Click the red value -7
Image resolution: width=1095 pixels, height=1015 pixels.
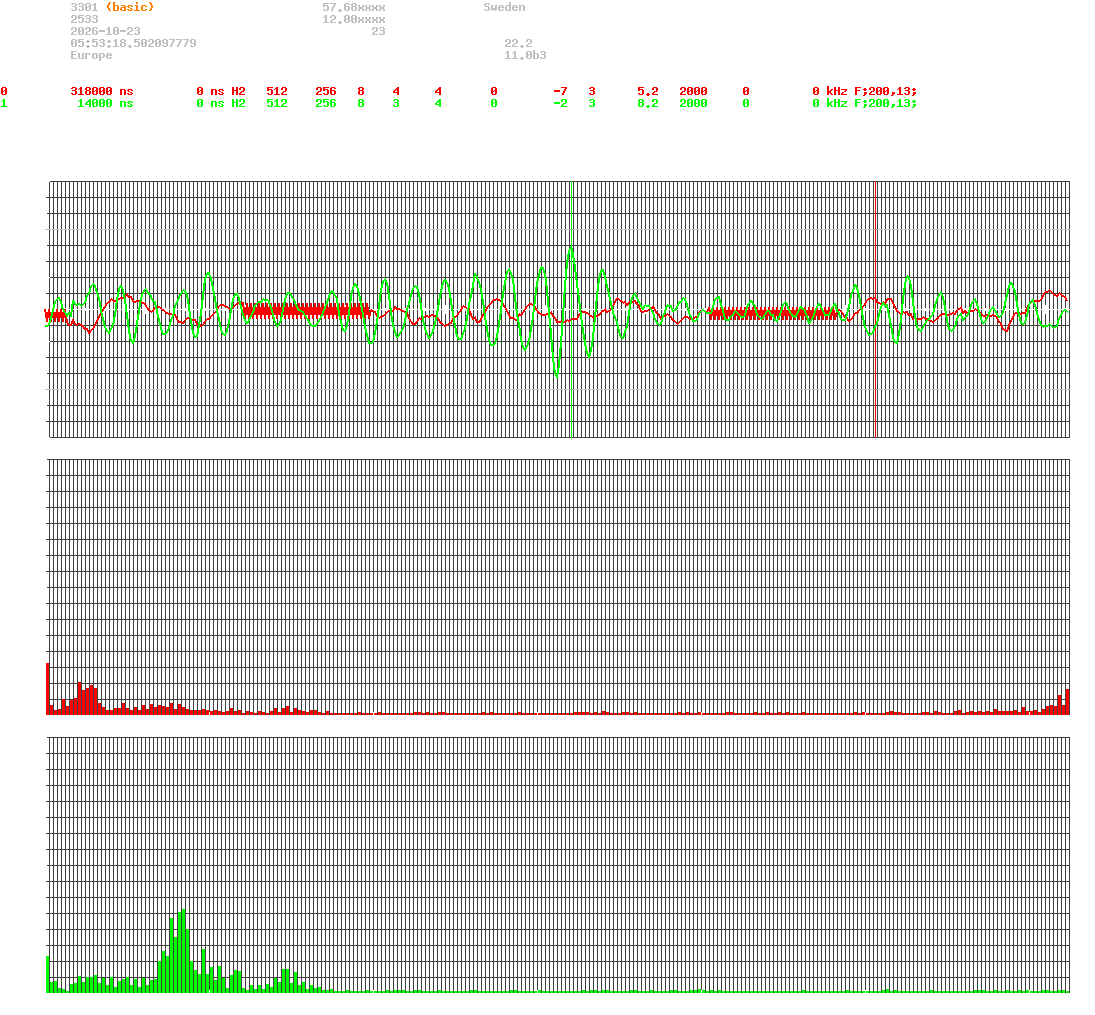[560, 92]
